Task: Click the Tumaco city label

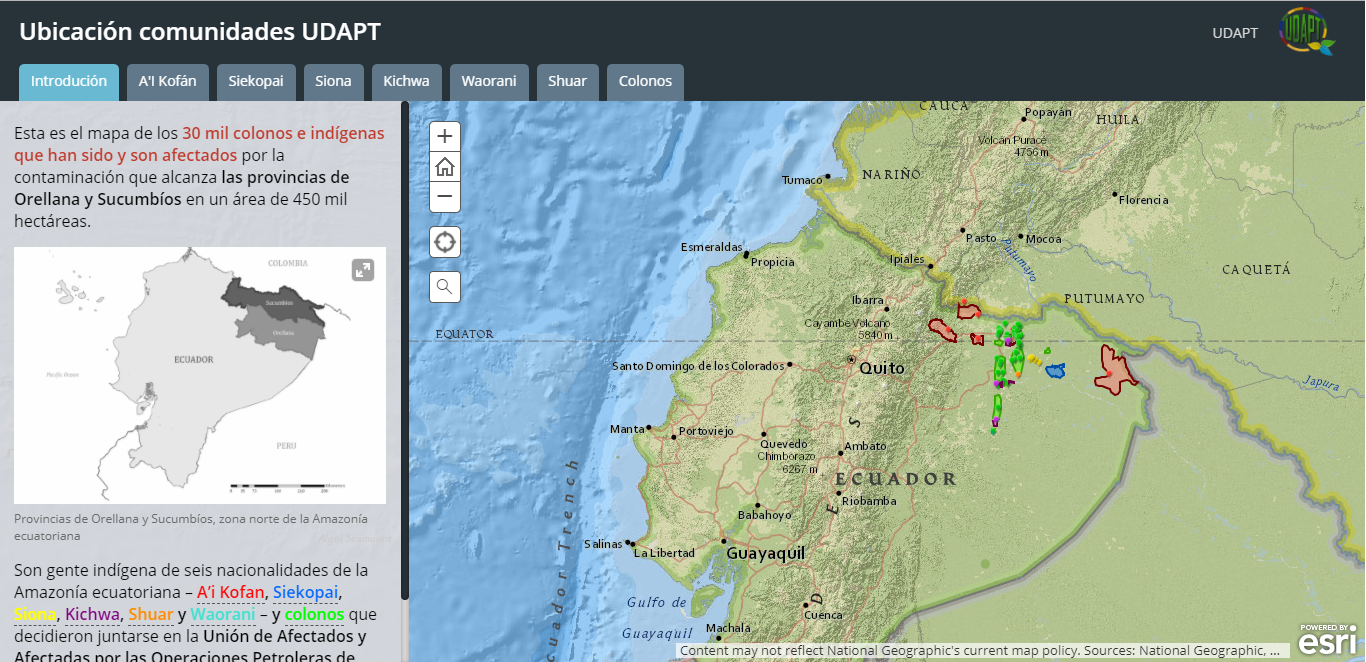Action: (802, 181)
